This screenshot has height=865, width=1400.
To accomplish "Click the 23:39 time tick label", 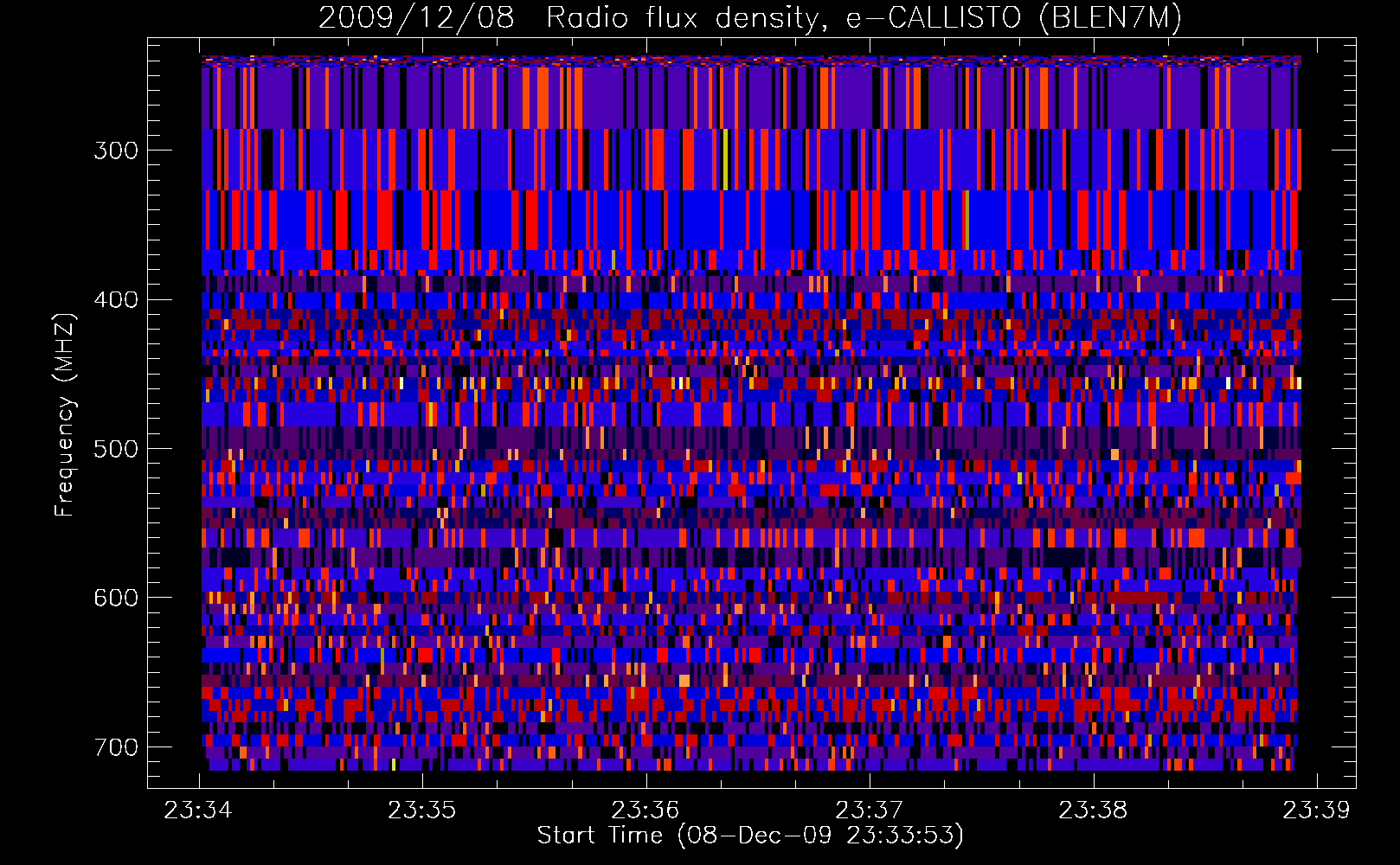I will (1317, 810).
